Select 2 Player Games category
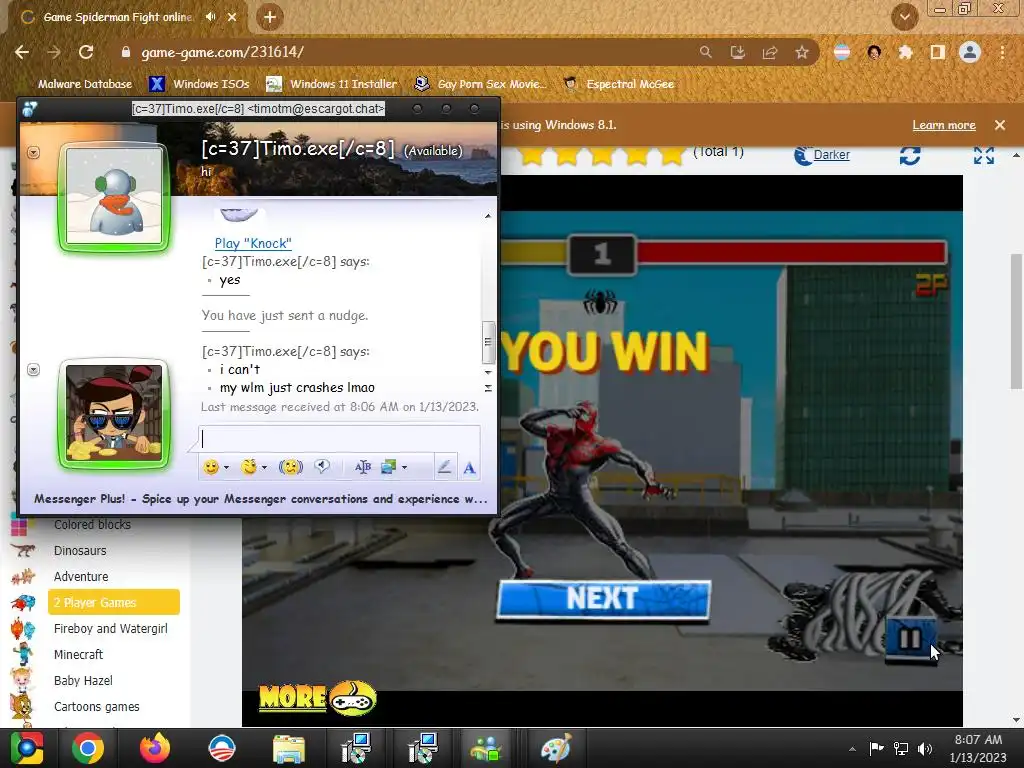 tap(114, 602)
